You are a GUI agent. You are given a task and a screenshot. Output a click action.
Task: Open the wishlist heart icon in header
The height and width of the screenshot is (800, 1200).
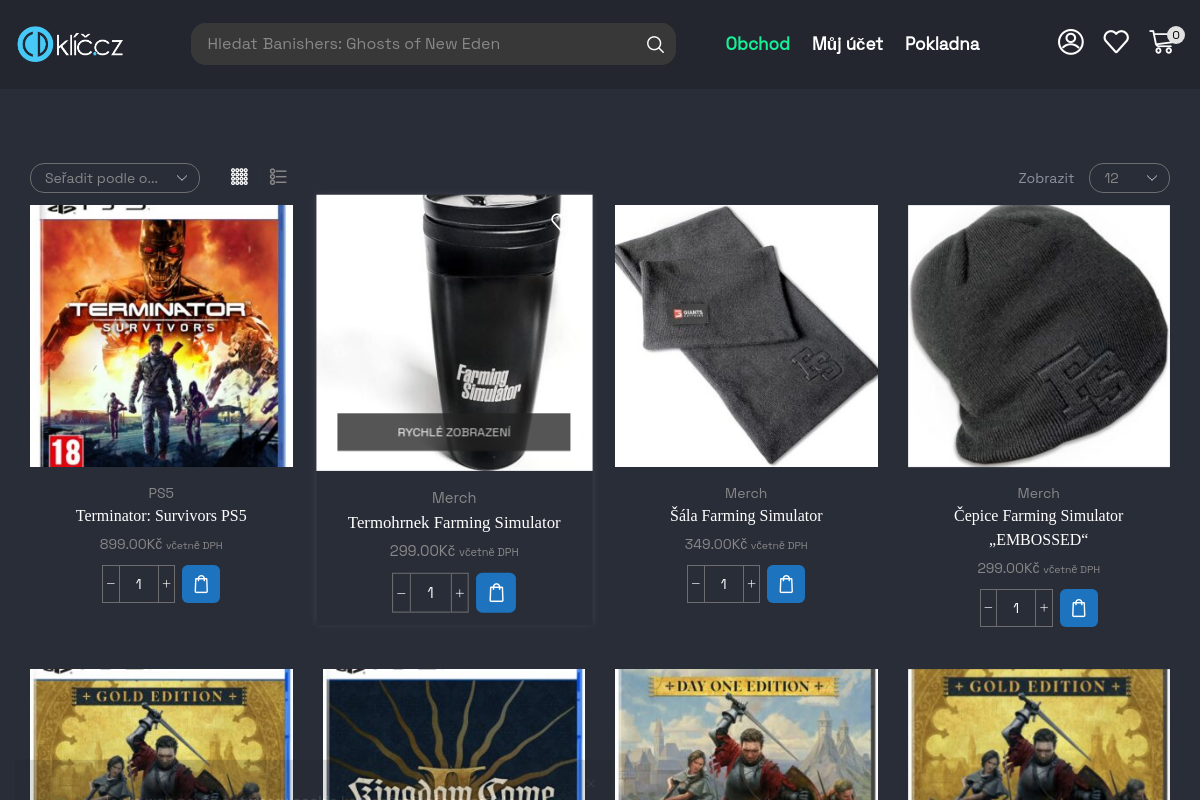(x=1116, y=42)
